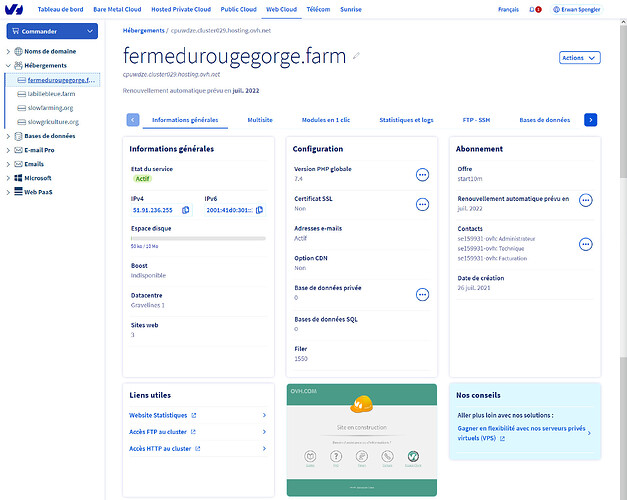Open renewal options menu in Abonnement
The width and height of the screenshot is (627, 500).
point(586,200)
